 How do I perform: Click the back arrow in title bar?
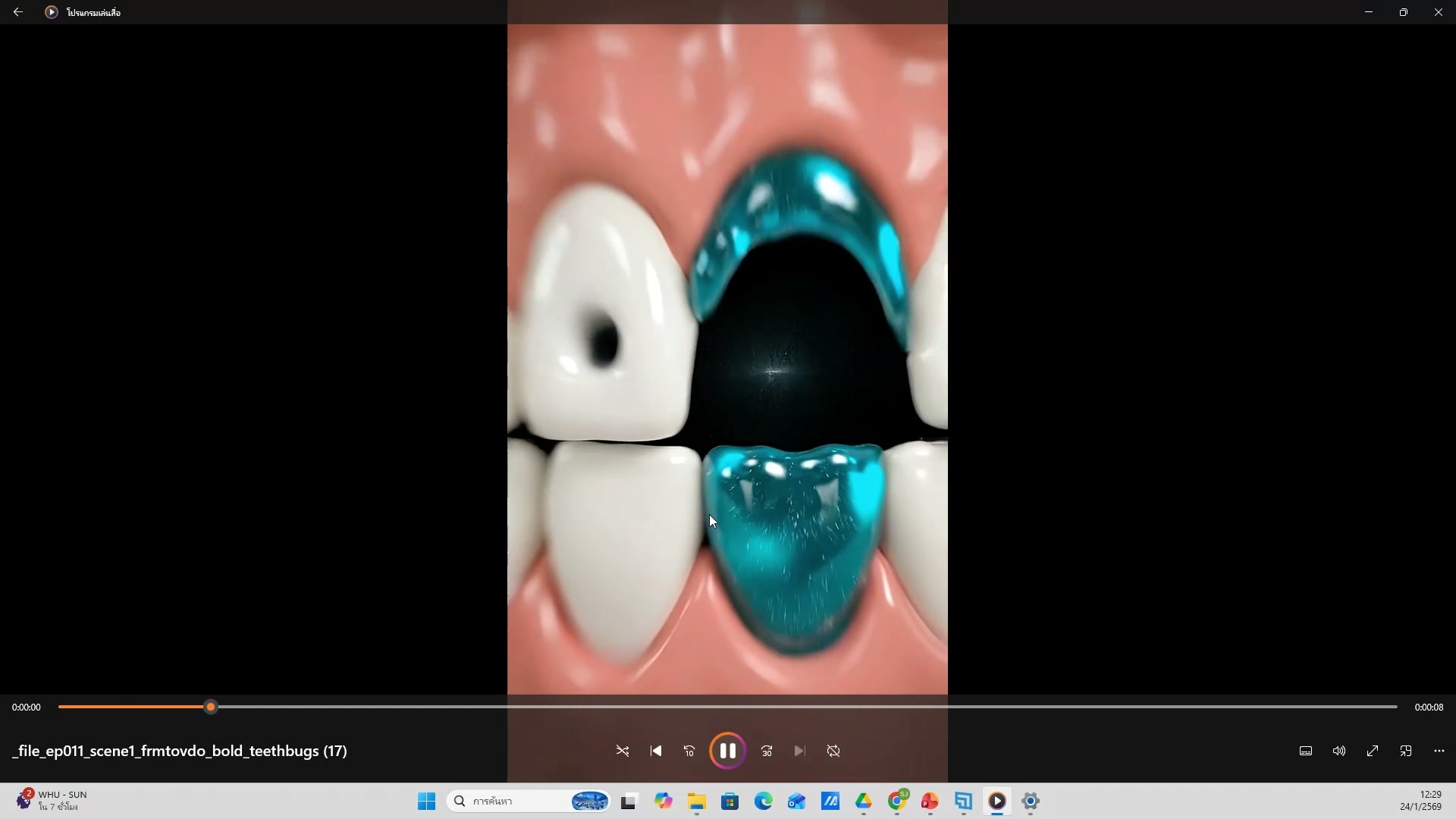(18, 12)
